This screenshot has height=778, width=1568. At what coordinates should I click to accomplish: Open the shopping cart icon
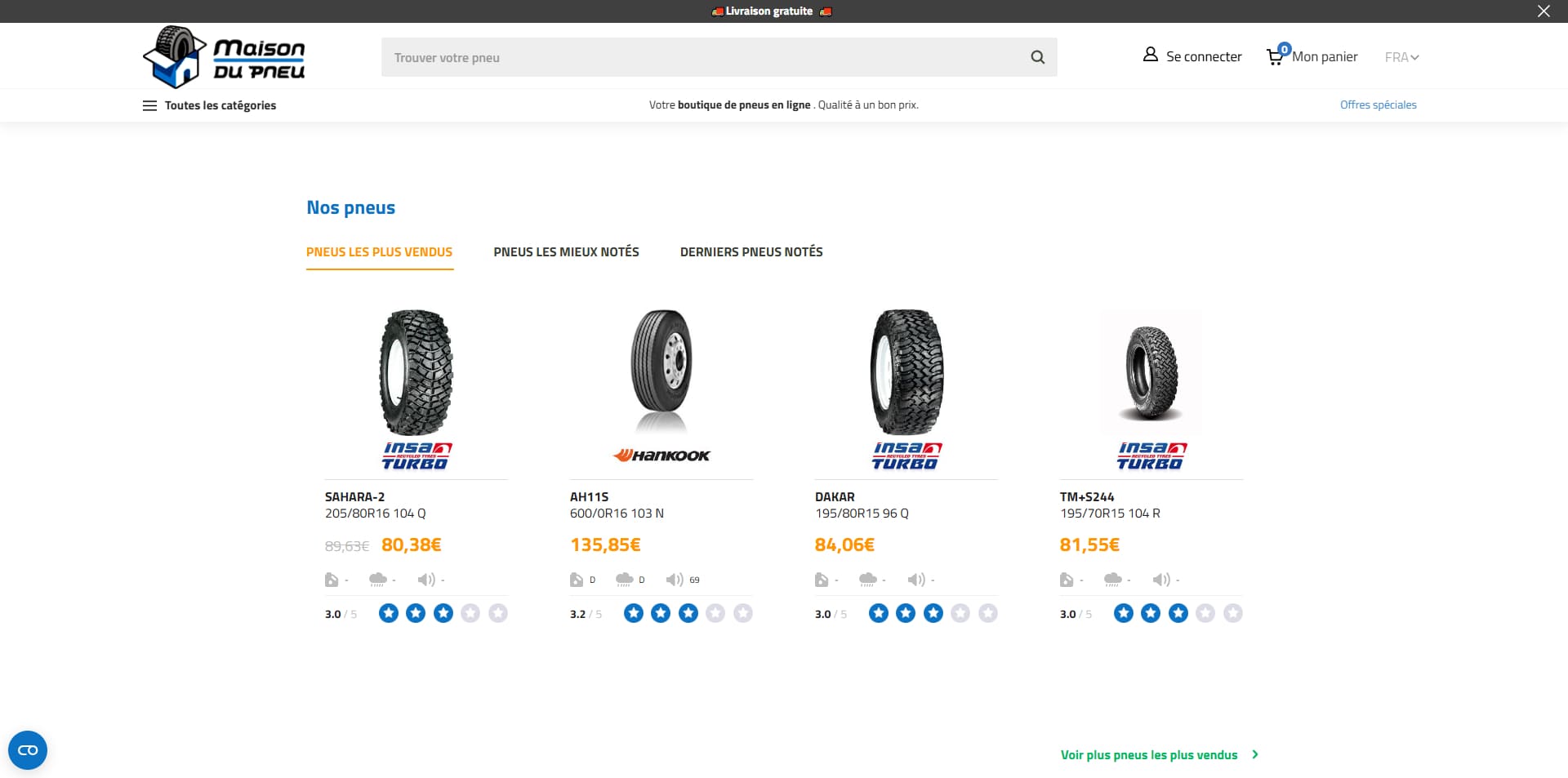[x=1275, y=57]
